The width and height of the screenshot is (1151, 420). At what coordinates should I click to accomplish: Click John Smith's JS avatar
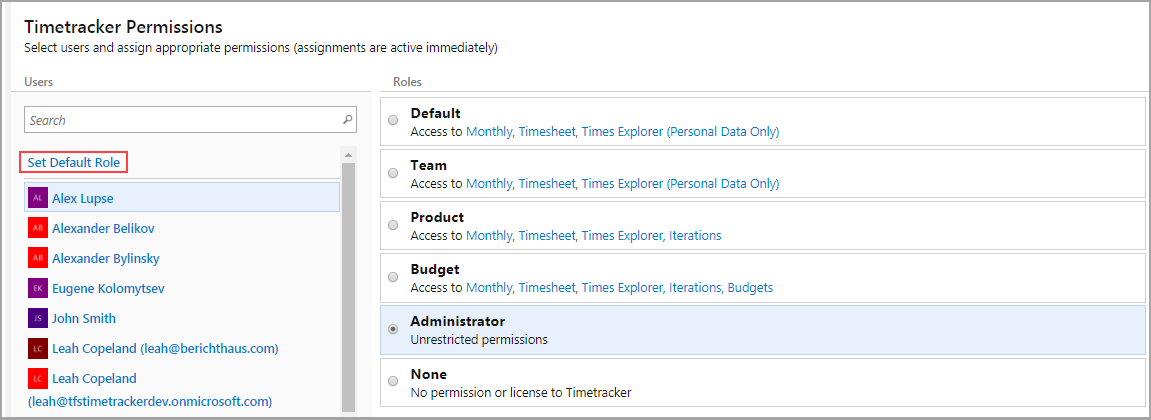coord(38,319)
